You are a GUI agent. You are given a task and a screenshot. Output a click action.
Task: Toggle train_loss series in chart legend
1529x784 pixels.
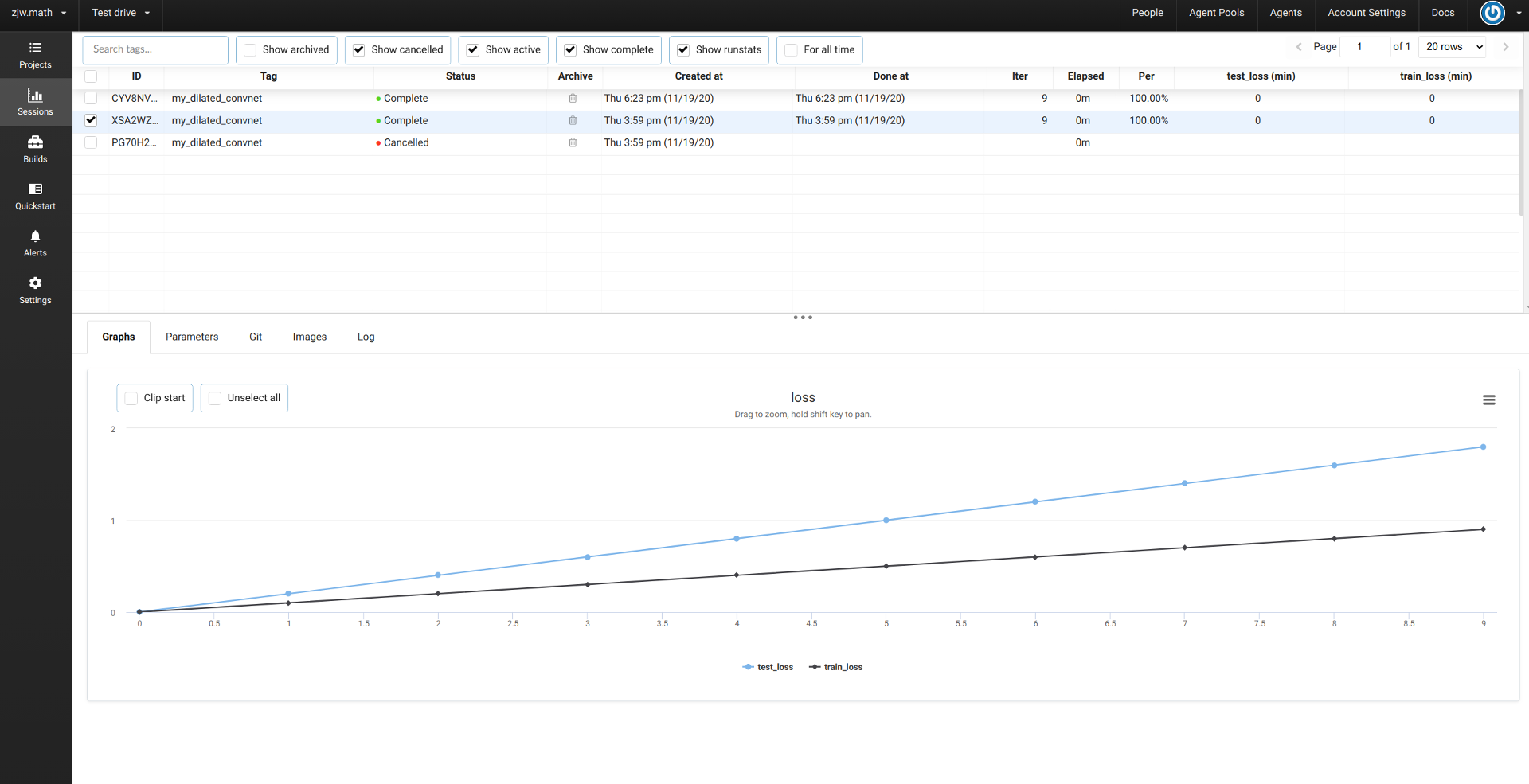click(835, 668)
